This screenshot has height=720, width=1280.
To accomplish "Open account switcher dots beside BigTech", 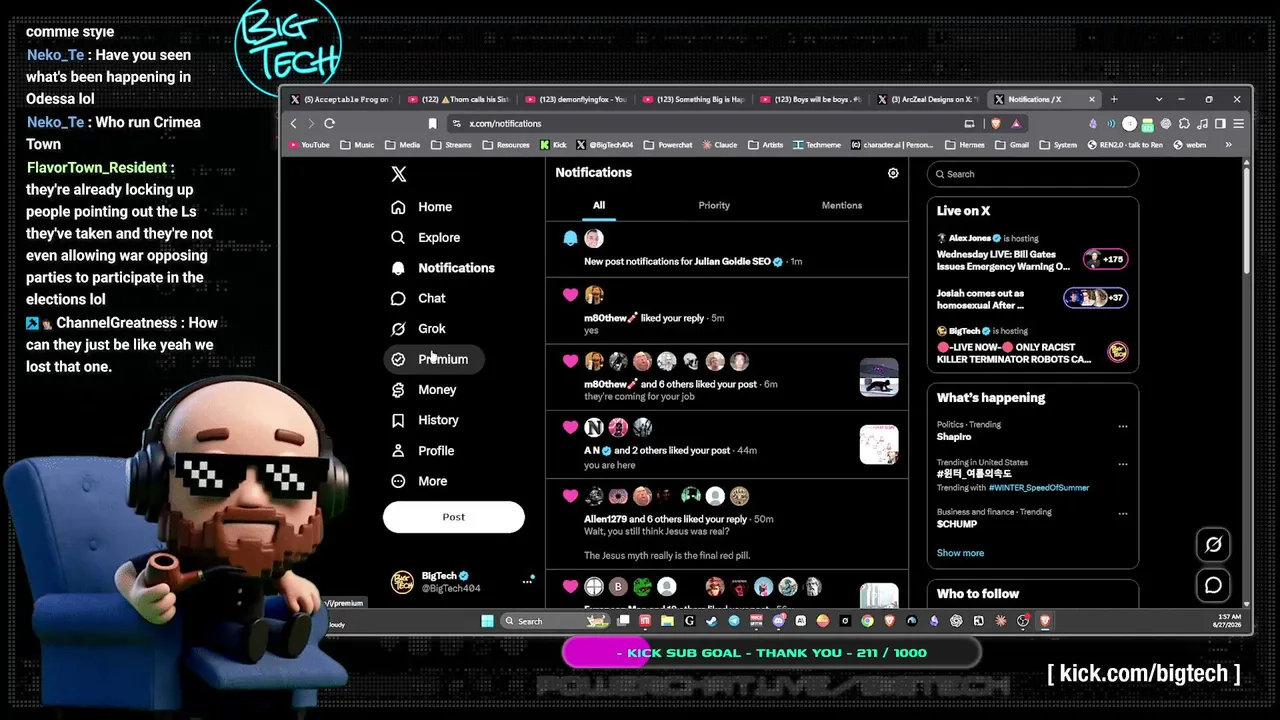I will pyautogui.click(x=527, y=581).
